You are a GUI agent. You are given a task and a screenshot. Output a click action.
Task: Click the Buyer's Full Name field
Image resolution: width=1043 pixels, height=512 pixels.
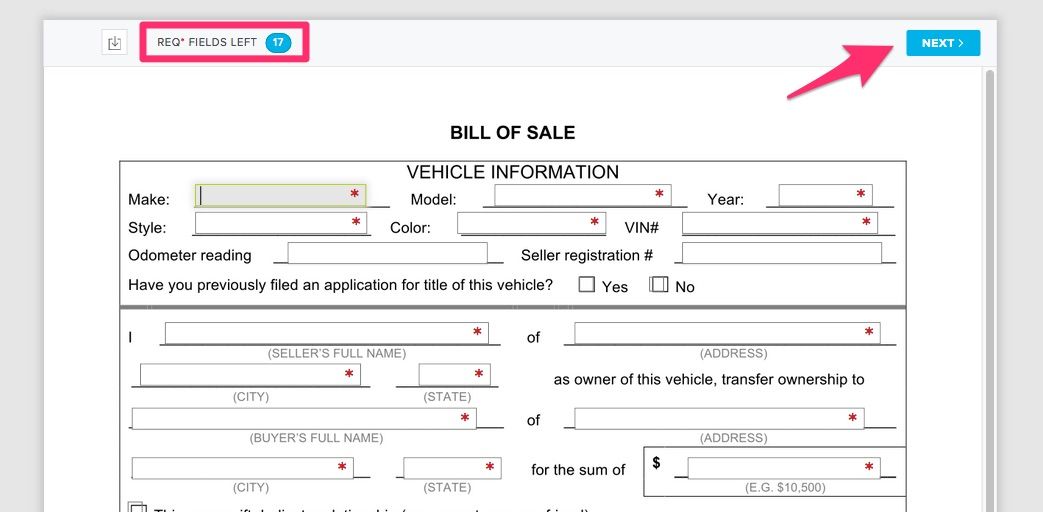point(303,419)
